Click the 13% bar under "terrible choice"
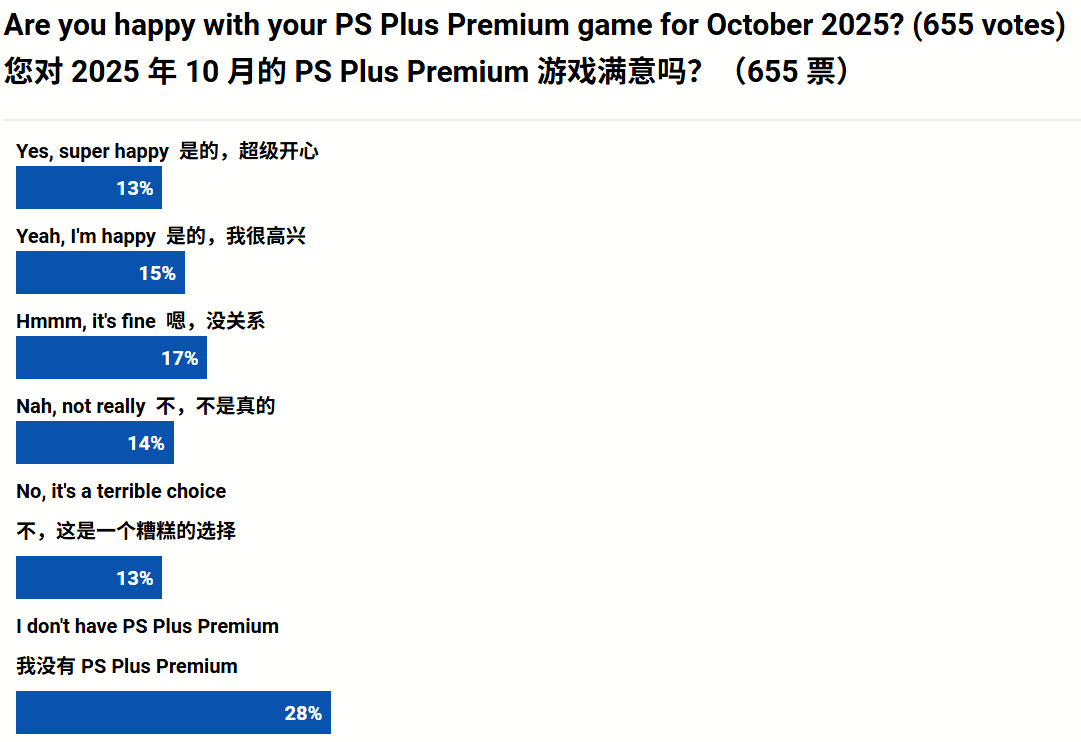1081x742 pixels. (x=89, y=578)
